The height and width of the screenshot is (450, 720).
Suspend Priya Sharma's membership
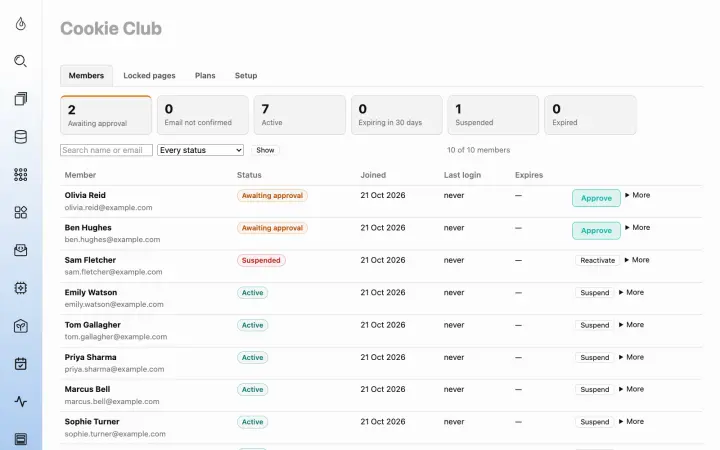click(x=595, y=357)
